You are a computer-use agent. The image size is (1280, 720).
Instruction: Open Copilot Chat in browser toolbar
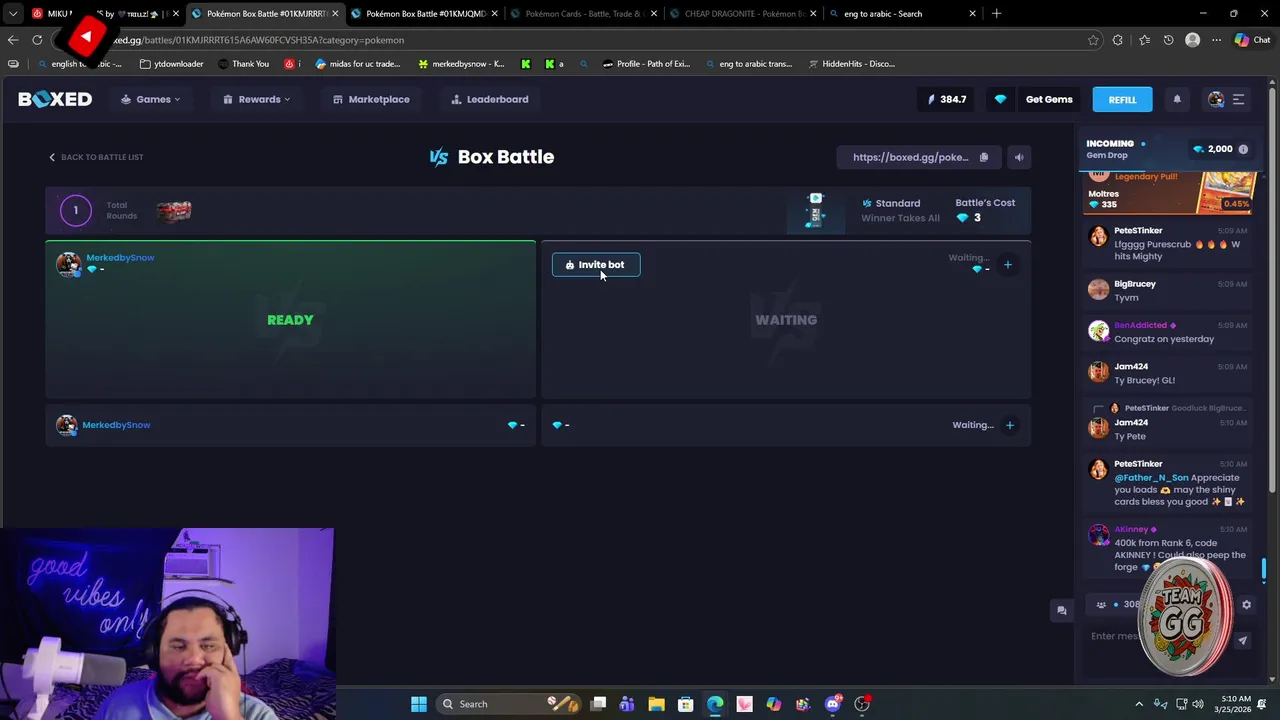coord(1252,40)
